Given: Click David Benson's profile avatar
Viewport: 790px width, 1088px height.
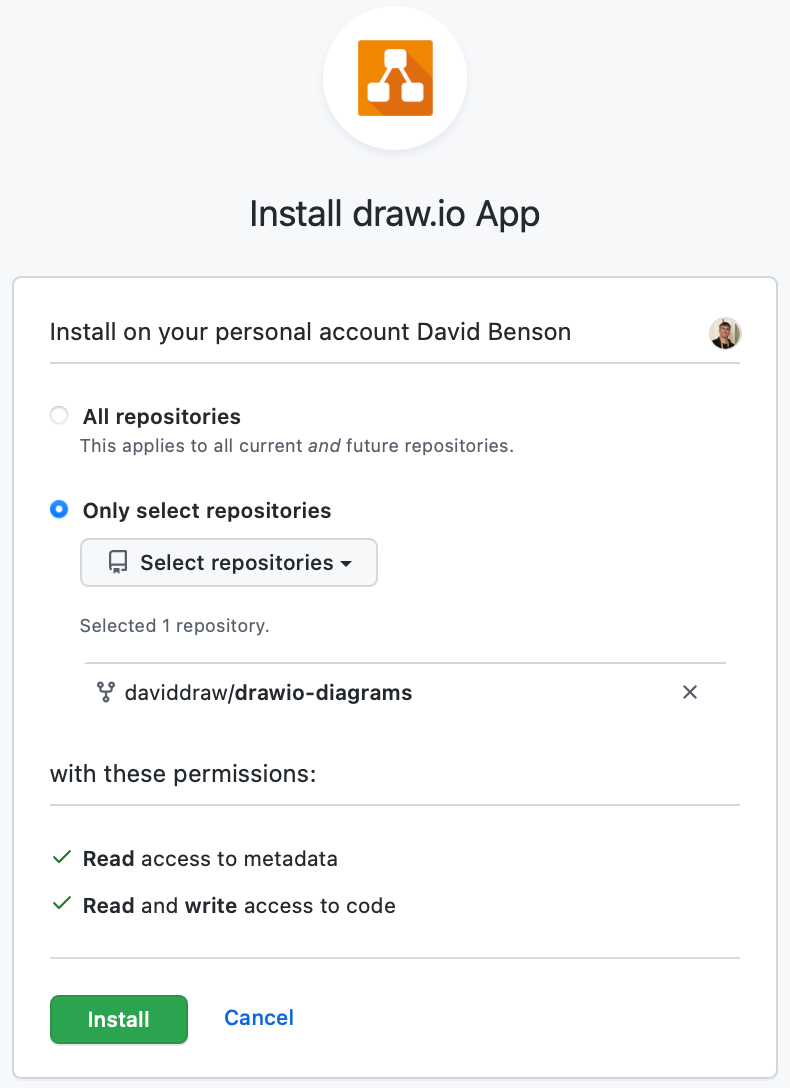Looking at the screenshot, I should point(724,332).
